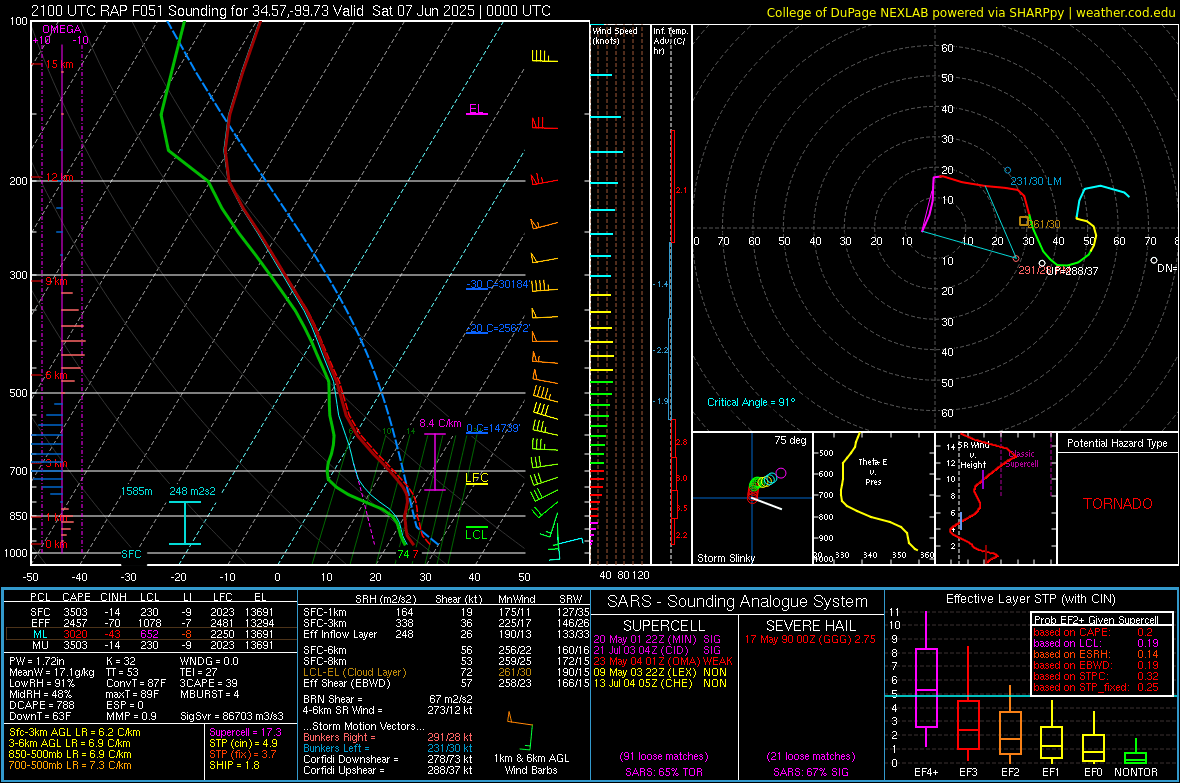Click the Eff Shear (EBWD) row
The image size is (1180, 783).
click(446, 684)
